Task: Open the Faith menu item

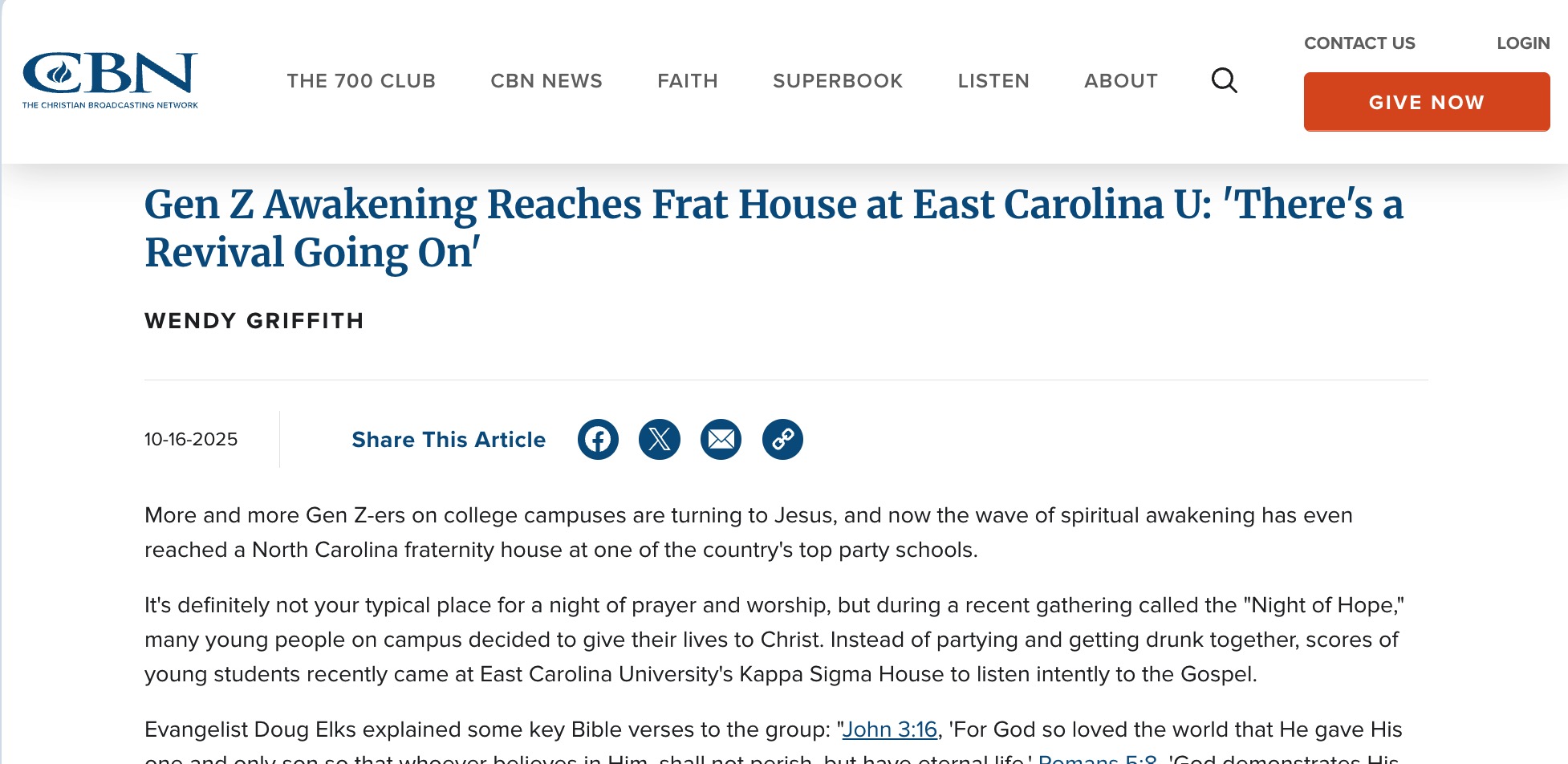Action: [688, 81]
